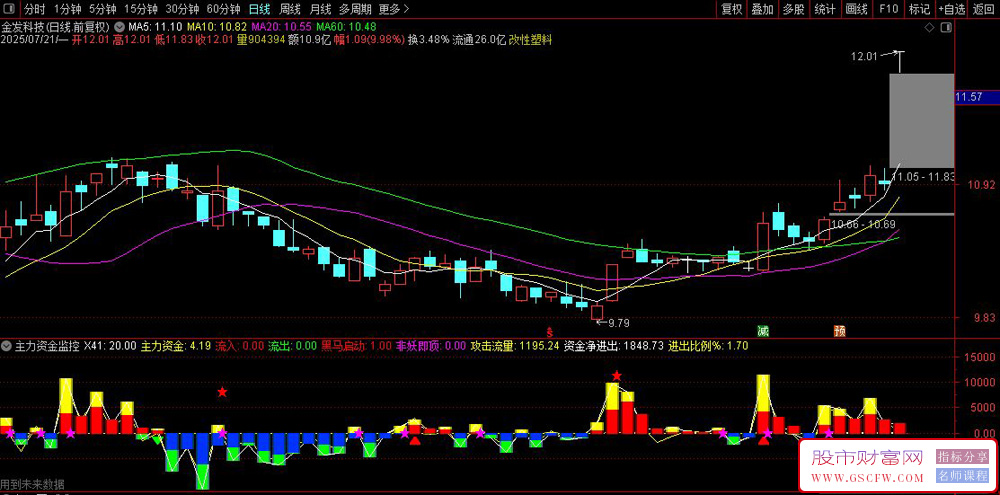The width and height of the screenshot is (1000, 495).
Task: Switch to the 日线 daily chart
Action: pos(259,9)
